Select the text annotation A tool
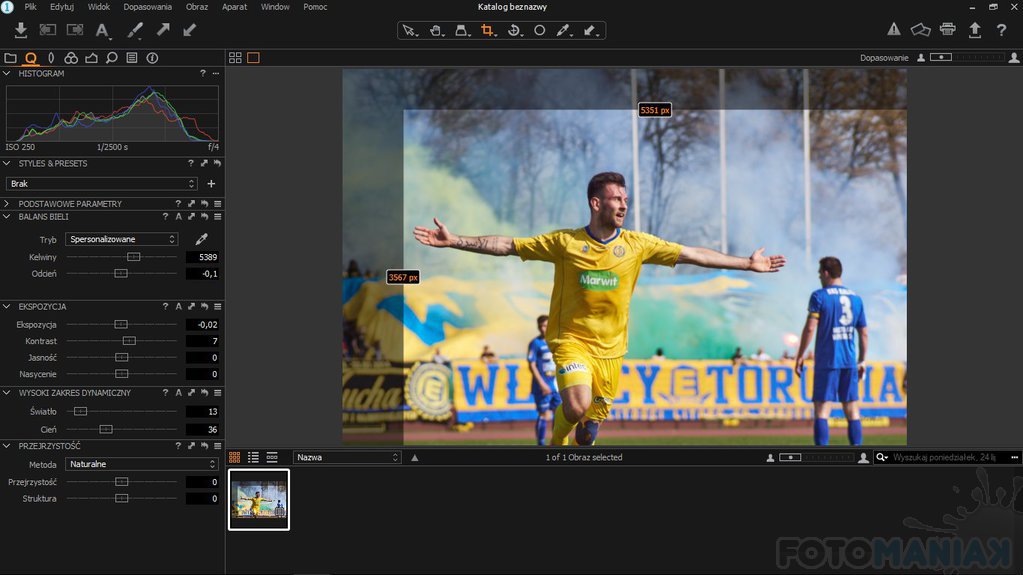Screen dimensions: 1023x575 tap(102, 30)
